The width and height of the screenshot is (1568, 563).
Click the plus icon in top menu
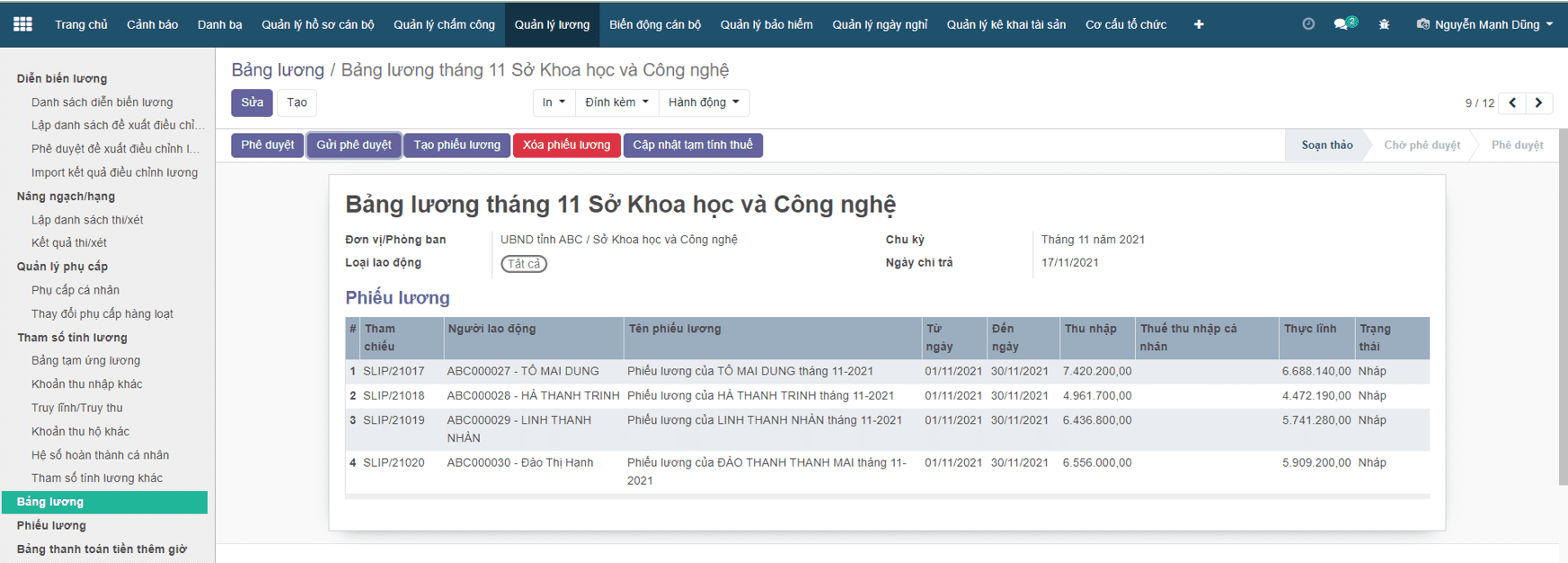point(1199,24)
